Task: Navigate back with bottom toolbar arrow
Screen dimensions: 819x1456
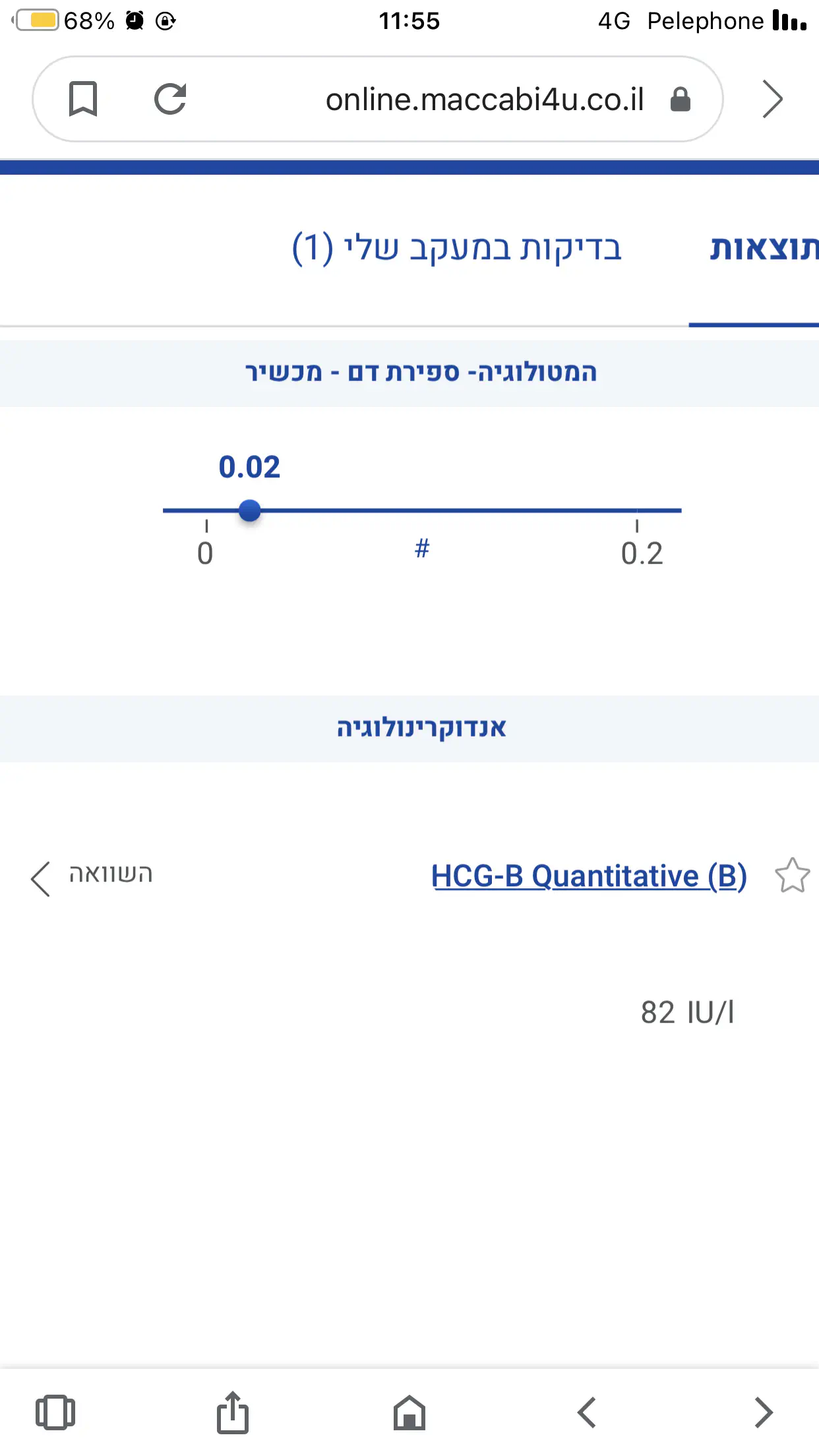Action: pos(586,1412)
